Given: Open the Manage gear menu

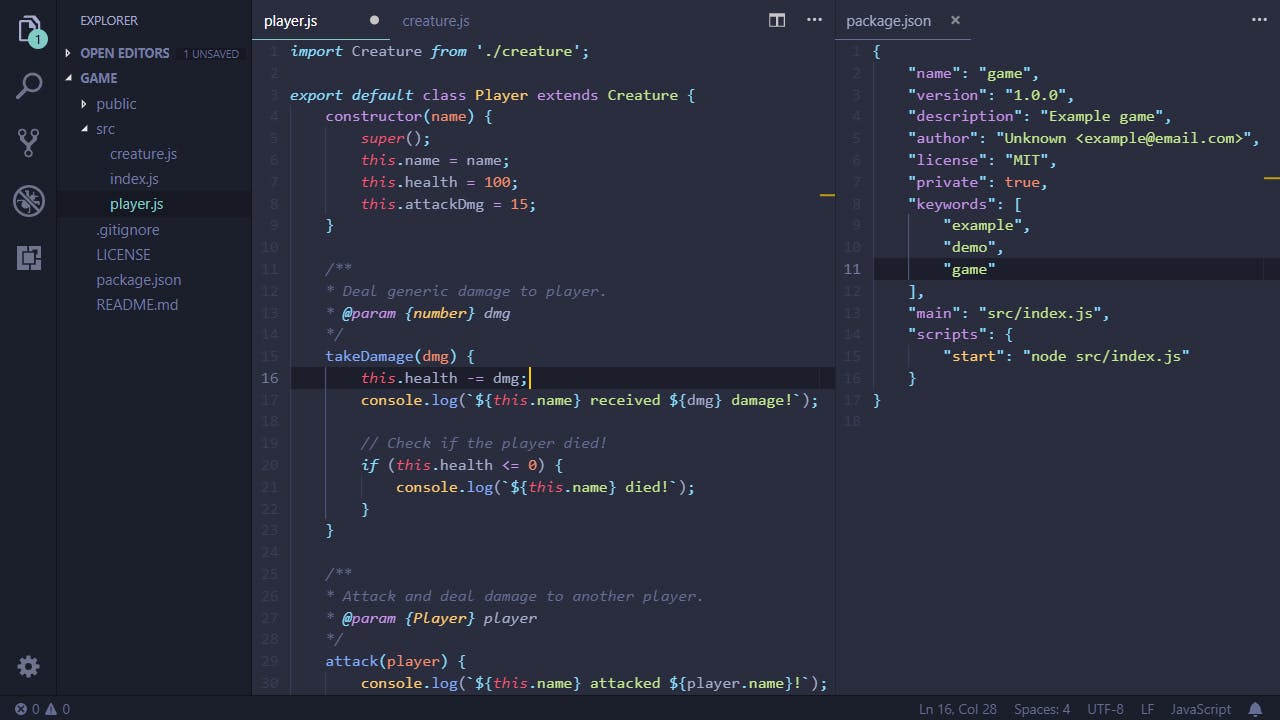Looking at the screenshot, I should (29, 667).
